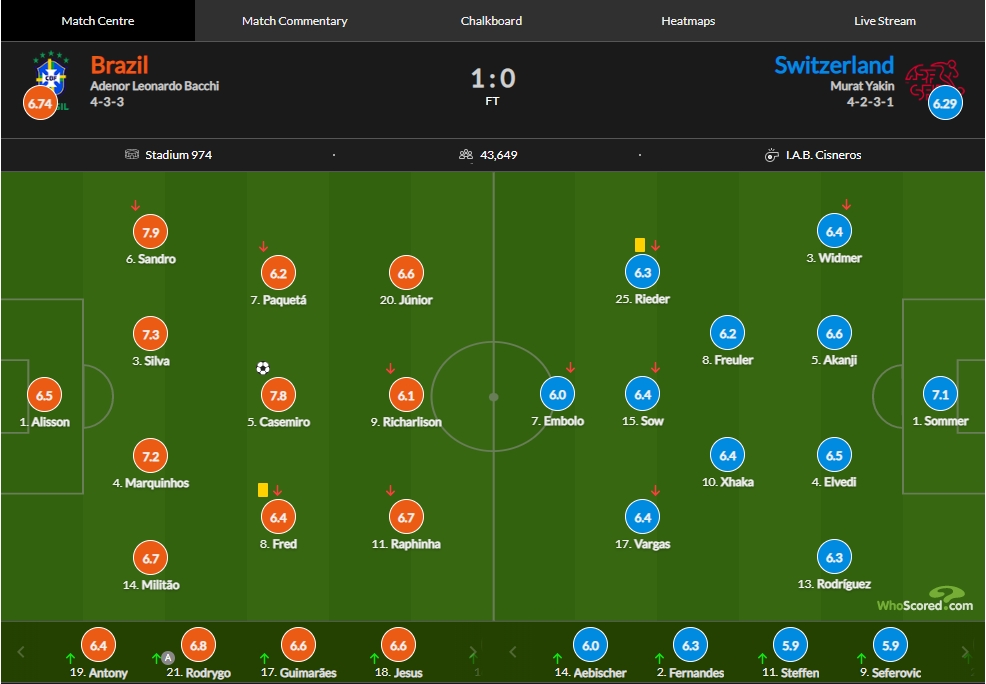Viewport: 986px width, 684px height.
Task: Open the Chalkboard tab
Action: [x=491, y=21]
